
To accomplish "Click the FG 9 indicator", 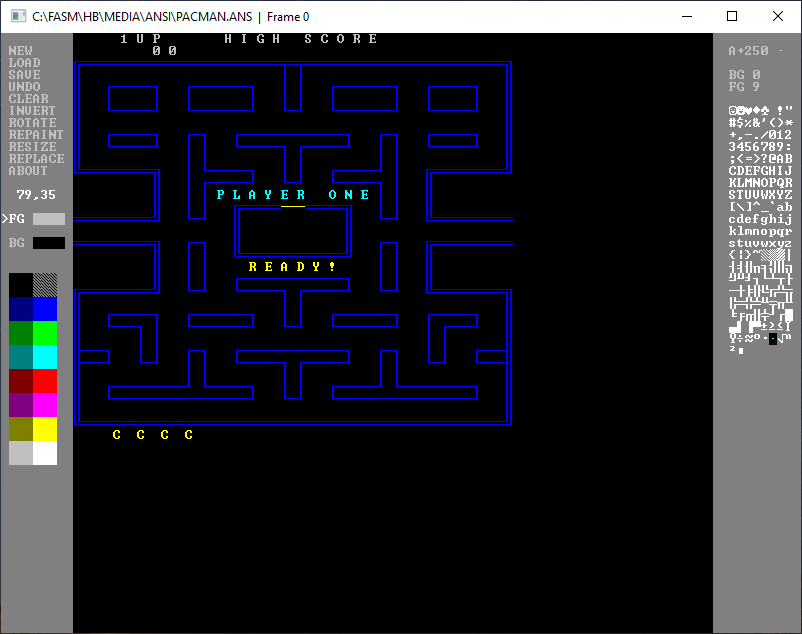I will tap(745, 86).
